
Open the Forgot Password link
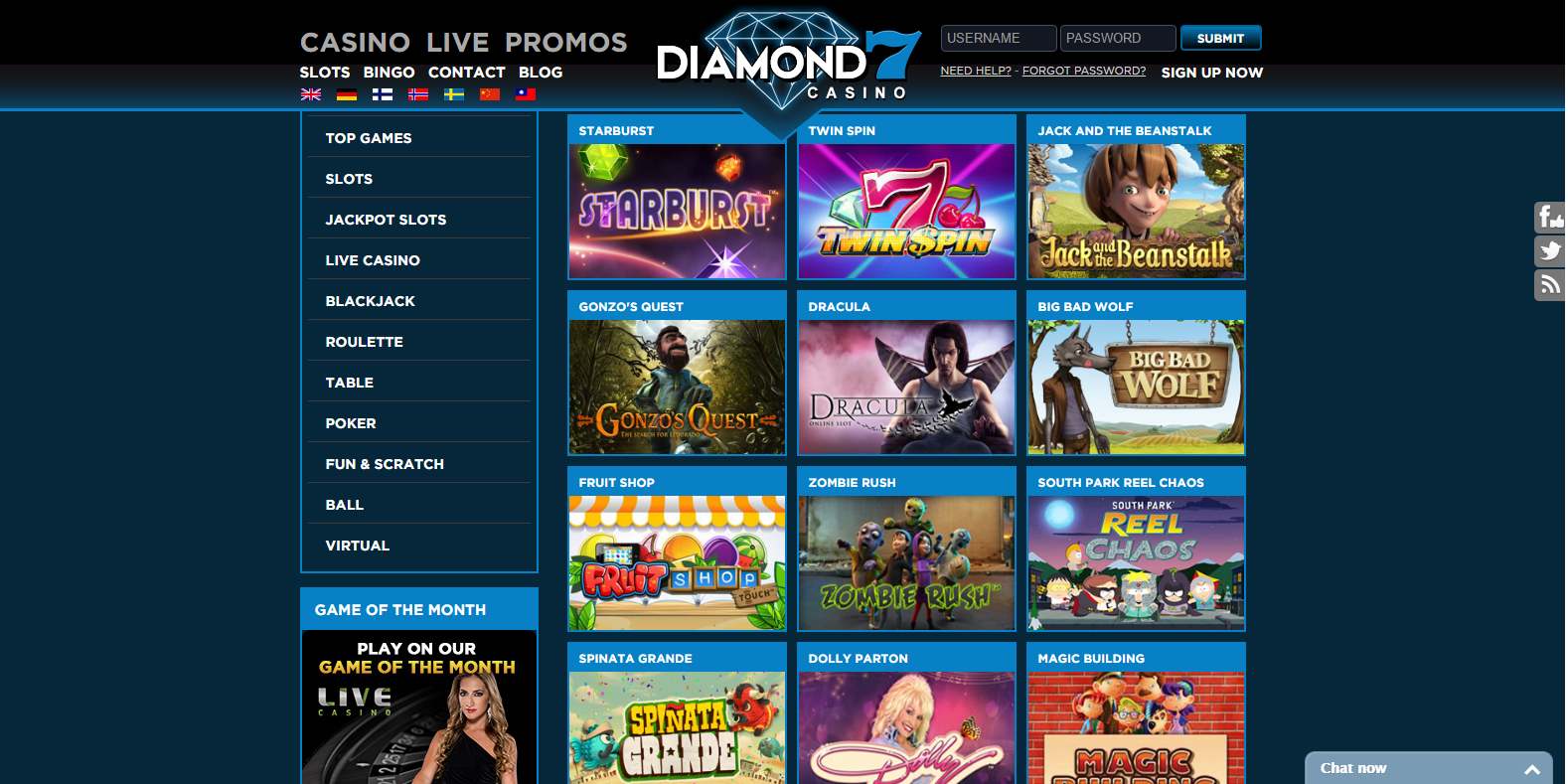1084,71
